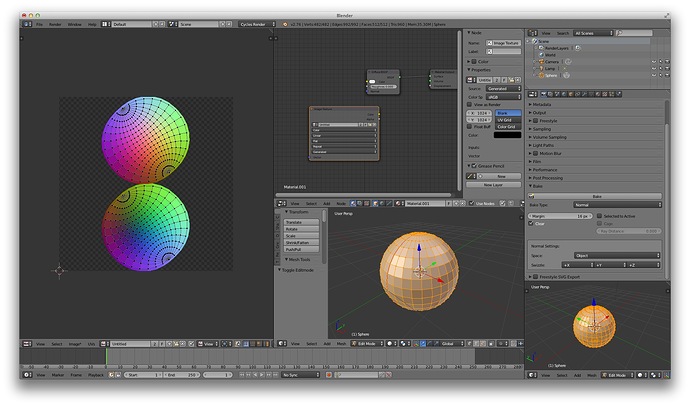Screen dimensions: 690x405
Task: Open the Render properties tab icon
Action: pyautogui.click(x=543, y=94)
